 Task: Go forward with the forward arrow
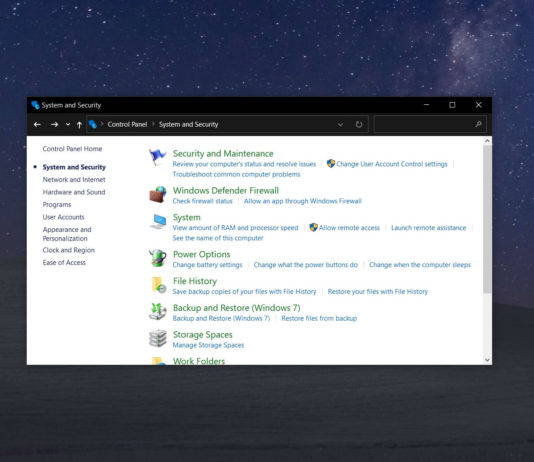tap(54, 125)
